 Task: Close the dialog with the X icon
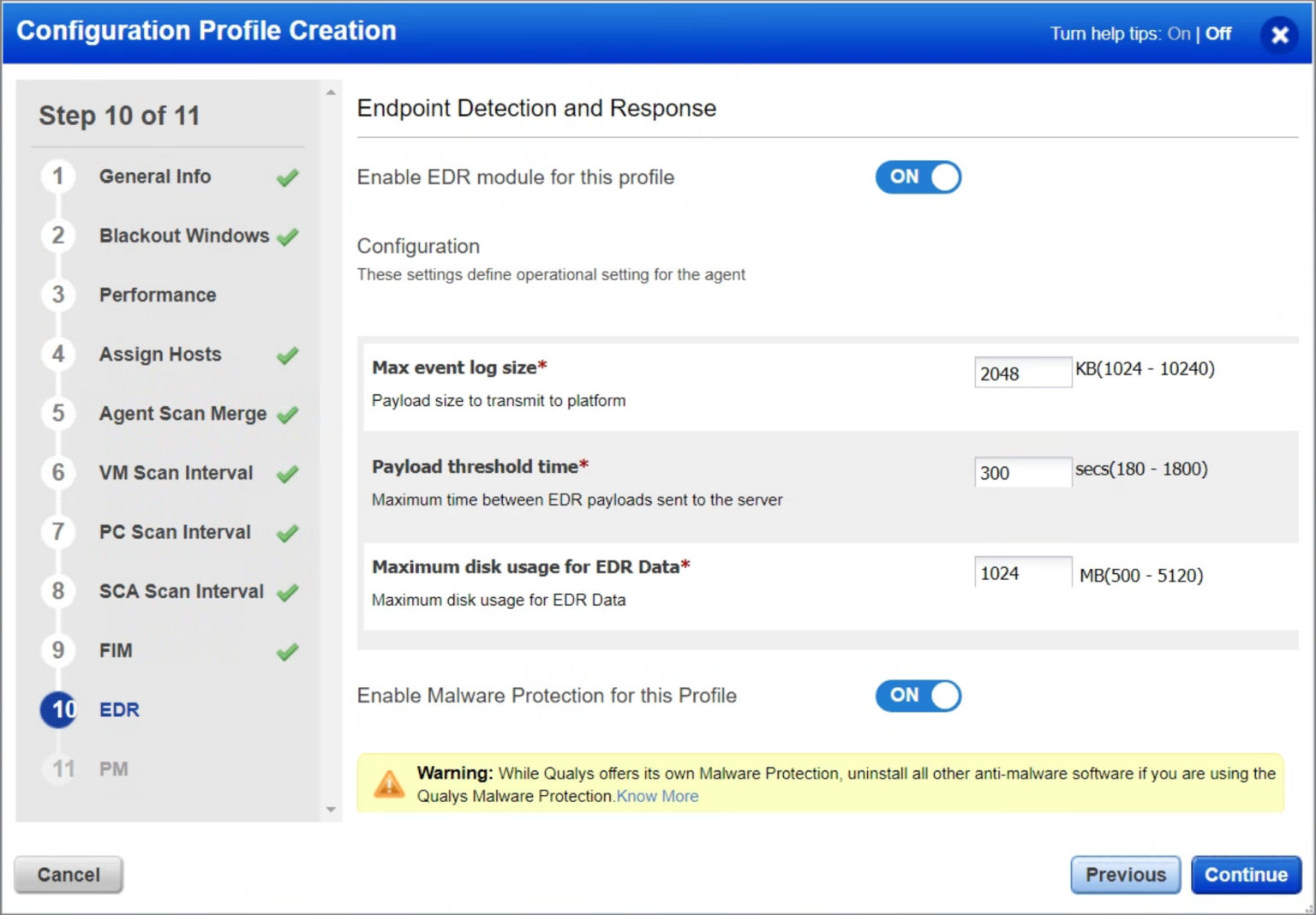tap(1279, 34)
